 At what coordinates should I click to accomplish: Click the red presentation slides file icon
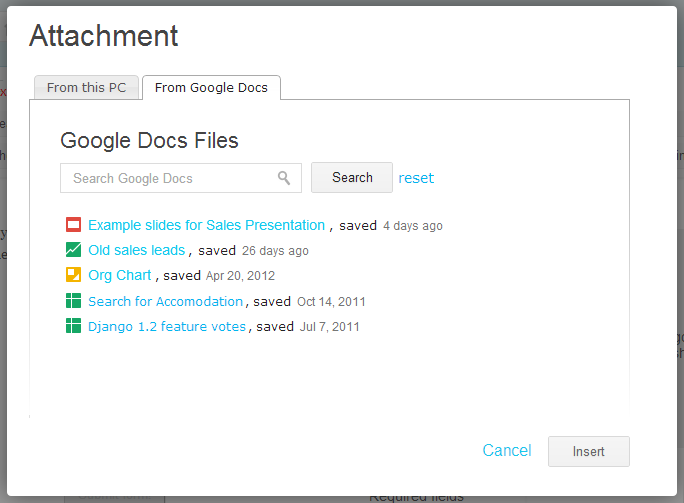tap(73, 225)
